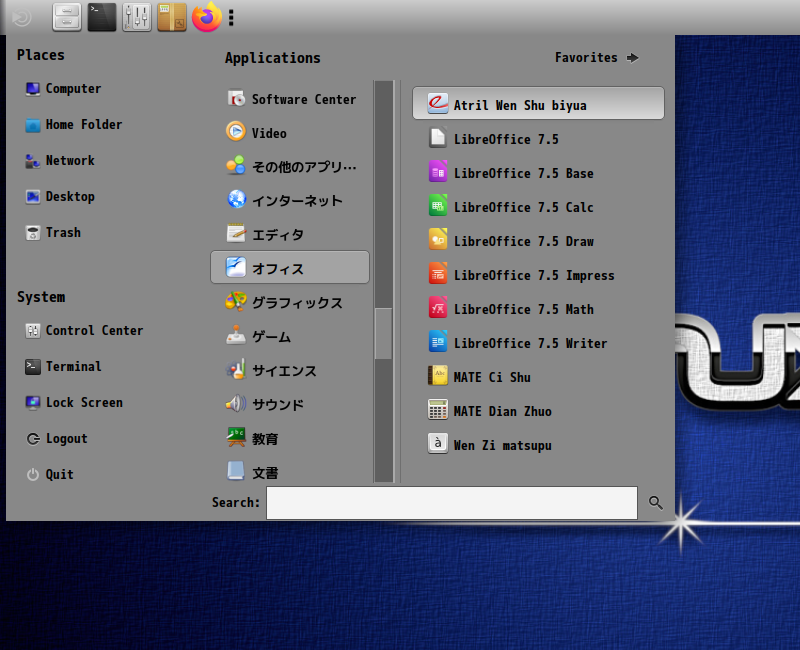Launch LibreOffice 7.5 start center
Viewport: 800px width, 650px height.
pyautogui.click(x=538, y=139)
